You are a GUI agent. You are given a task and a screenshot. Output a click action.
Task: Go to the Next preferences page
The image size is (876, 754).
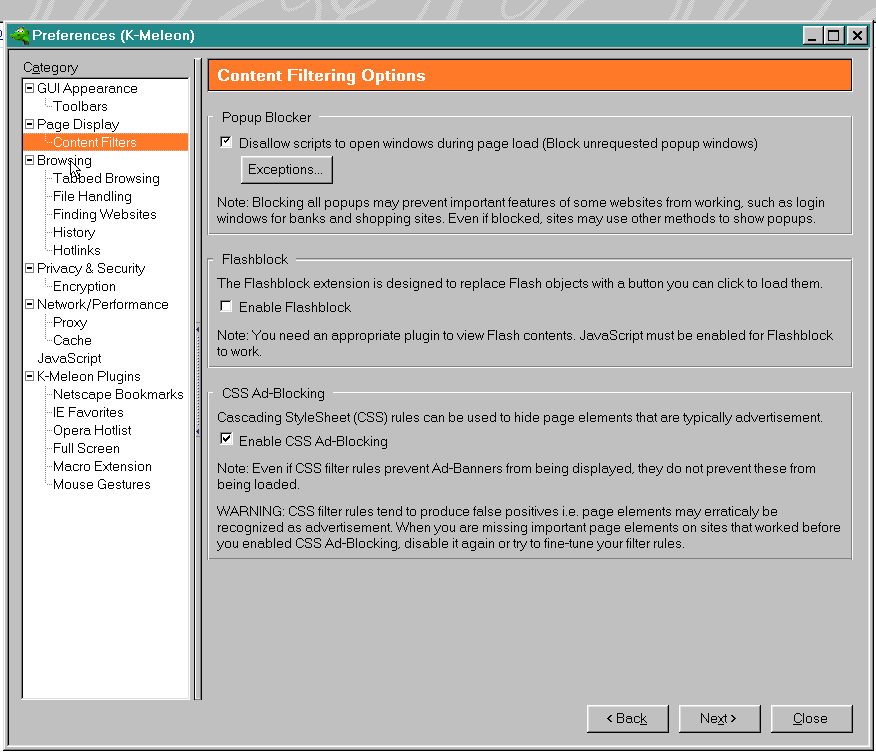[x=719, y=718]
